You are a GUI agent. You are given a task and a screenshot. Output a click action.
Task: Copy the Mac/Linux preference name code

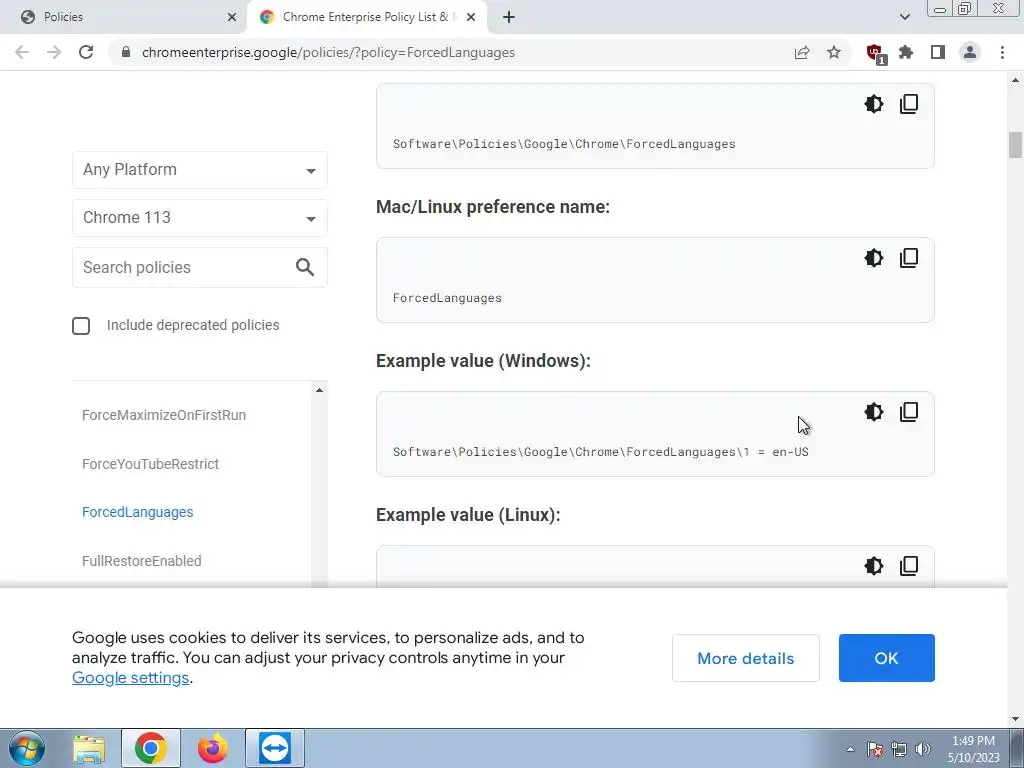point(909,258)
